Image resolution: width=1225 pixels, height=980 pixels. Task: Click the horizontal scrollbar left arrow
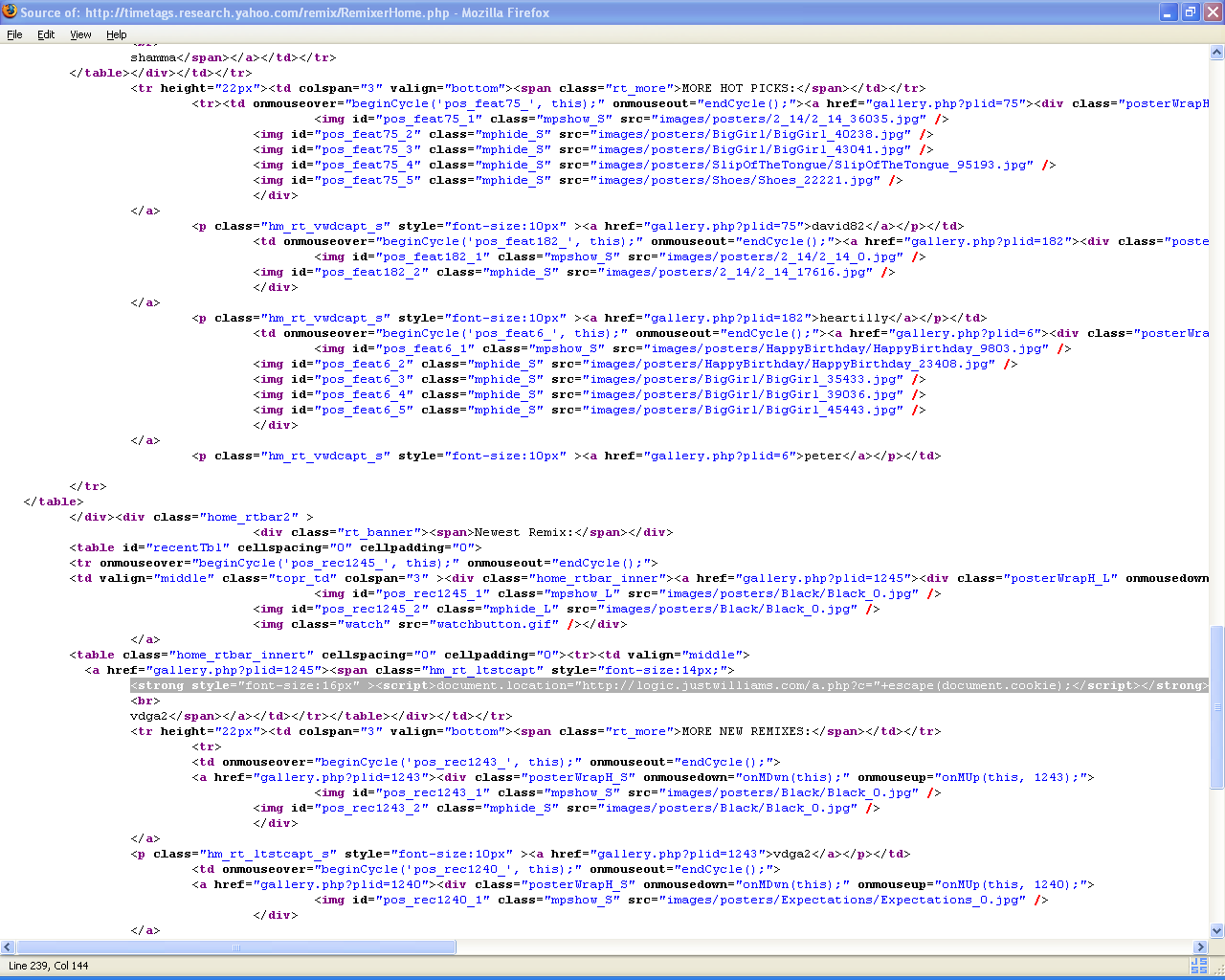7,947
